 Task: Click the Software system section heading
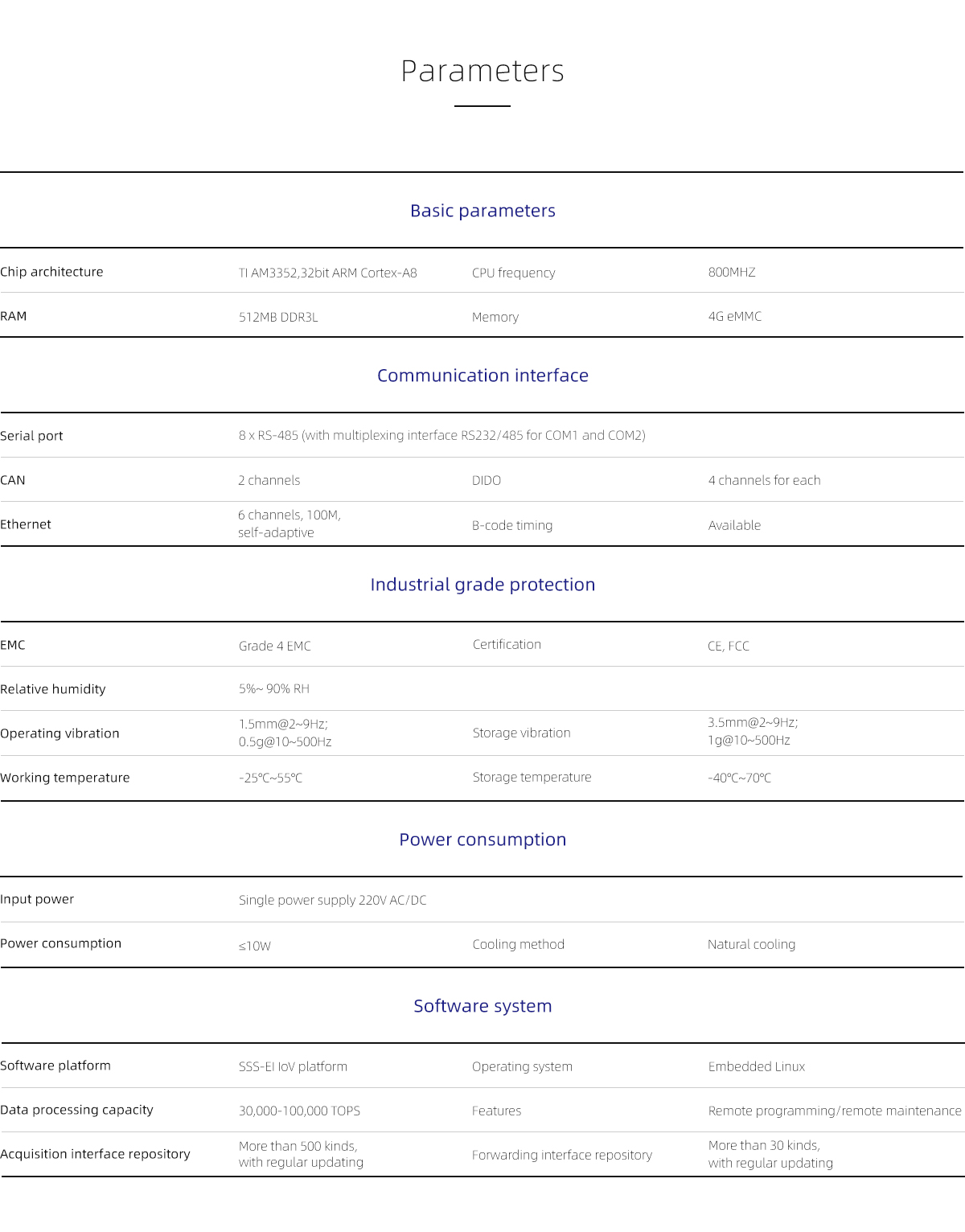[x=482, y=1006]
